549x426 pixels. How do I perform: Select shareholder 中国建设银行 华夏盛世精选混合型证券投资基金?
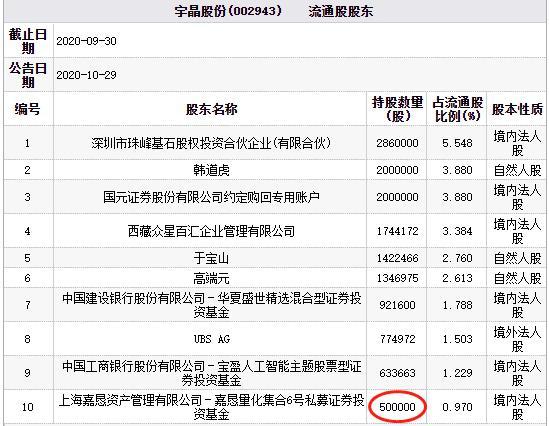point(211,305)
